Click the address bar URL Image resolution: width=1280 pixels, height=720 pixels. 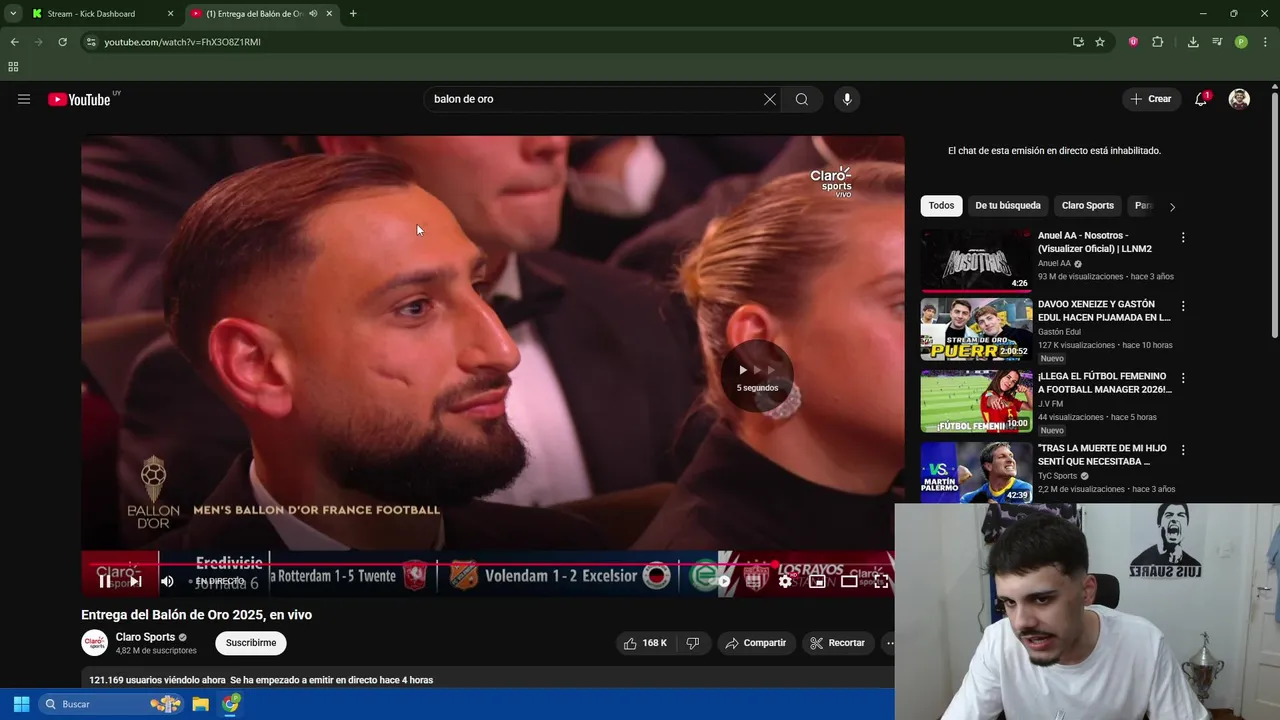click(x=183, y=42)
